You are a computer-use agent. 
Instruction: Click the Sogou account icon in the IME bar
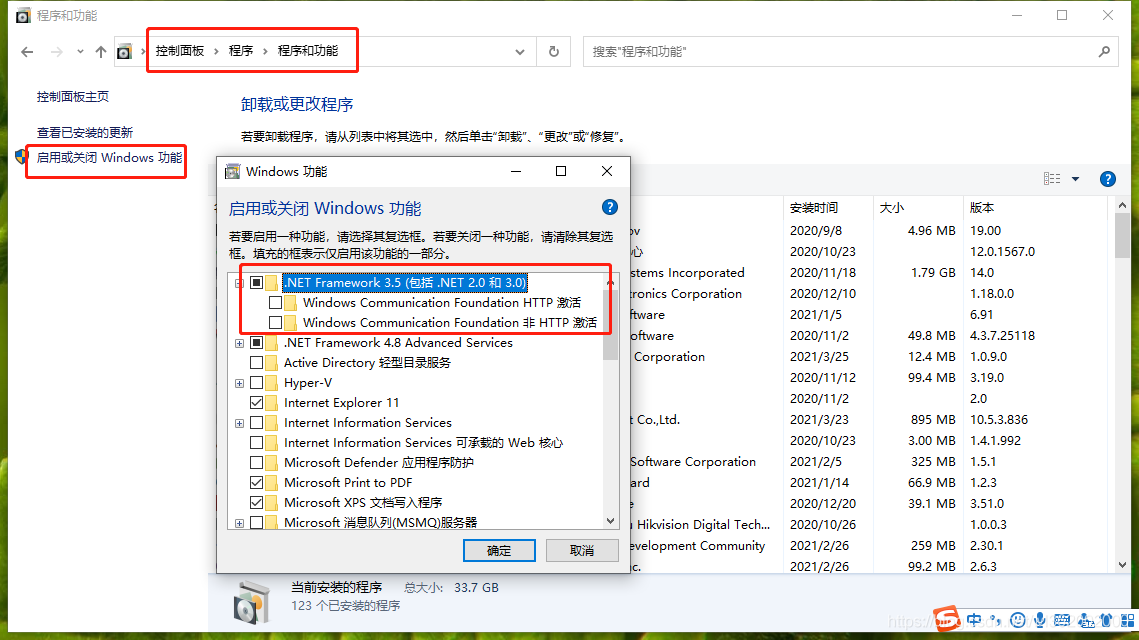1087,620
